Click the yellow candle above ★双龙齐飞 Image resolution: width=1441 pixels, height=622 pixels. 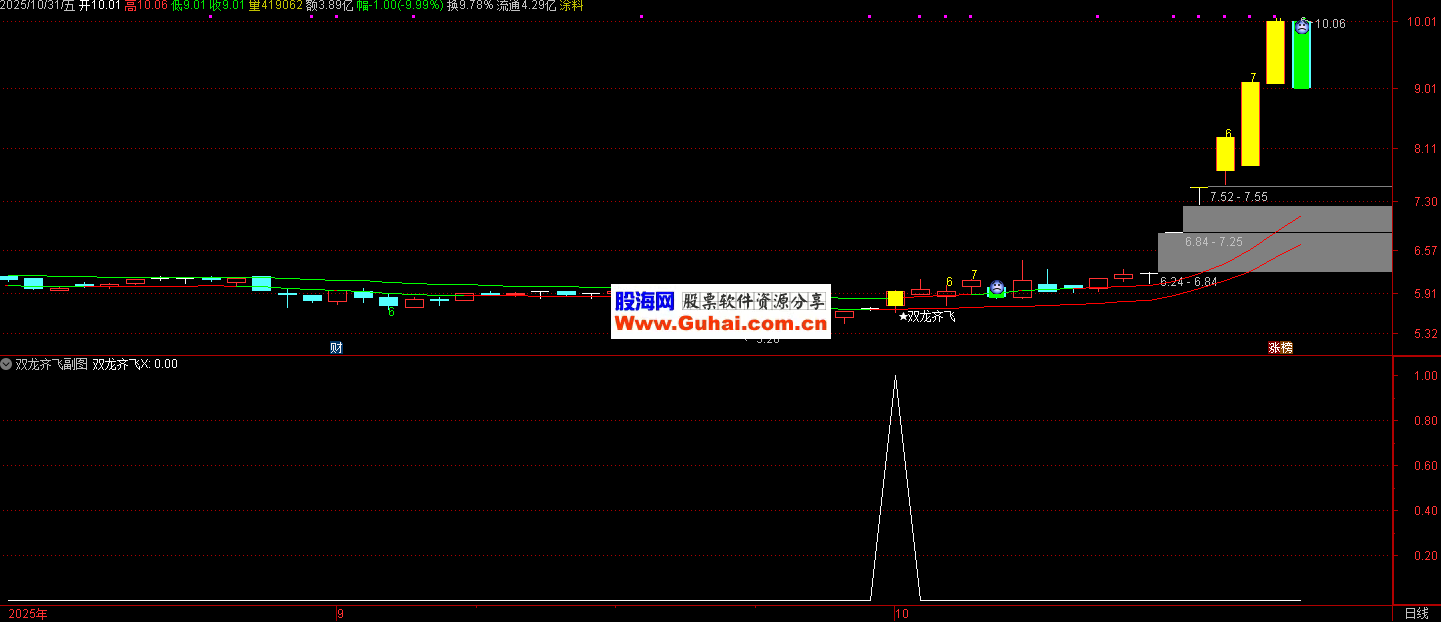coord(895,298)
